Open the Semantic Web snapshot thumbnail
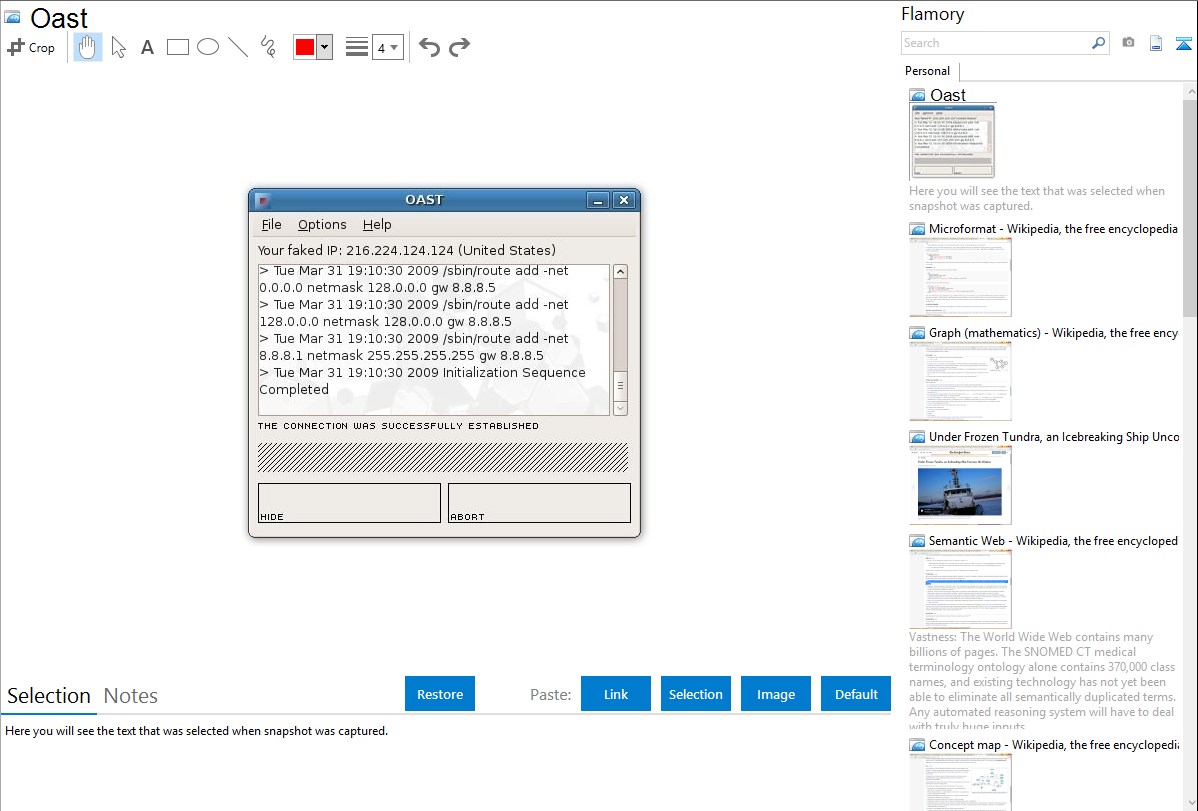The height and width of the screenshot is (811, 1198). click(x=960, y=589)
